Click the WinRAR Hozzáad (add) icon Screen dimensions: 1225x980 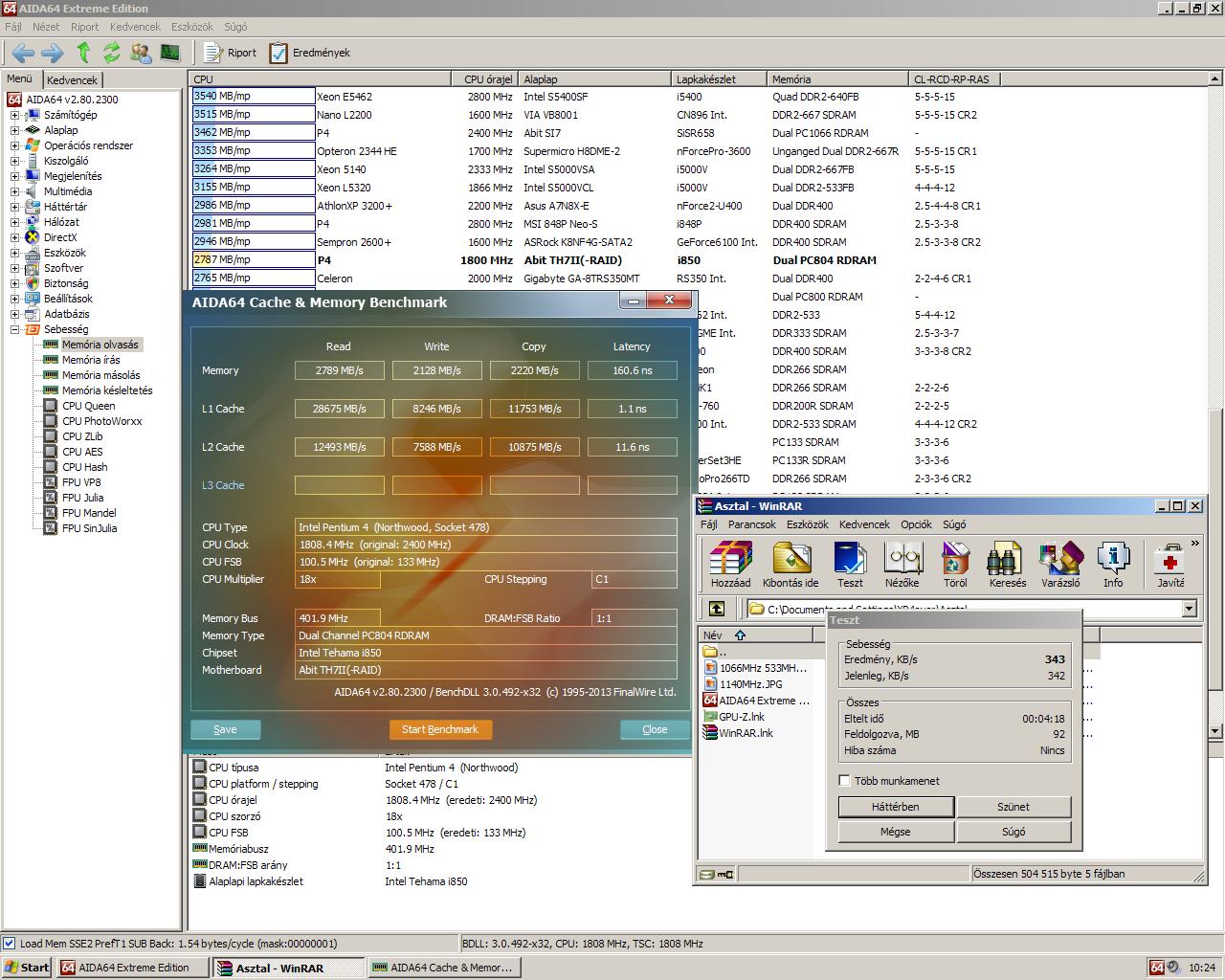(731, 559)
